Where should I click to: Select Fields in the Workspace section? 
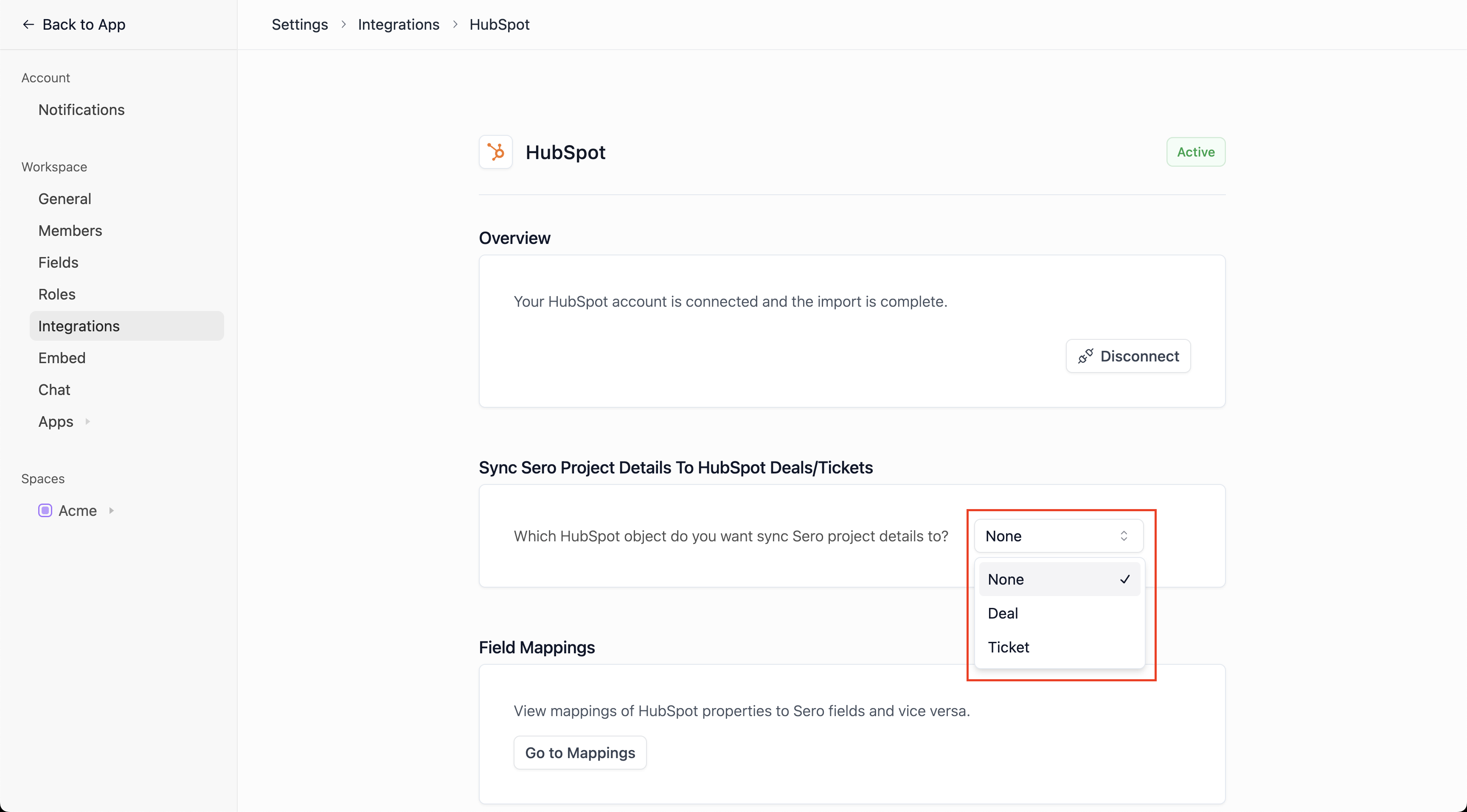[58, 262]
